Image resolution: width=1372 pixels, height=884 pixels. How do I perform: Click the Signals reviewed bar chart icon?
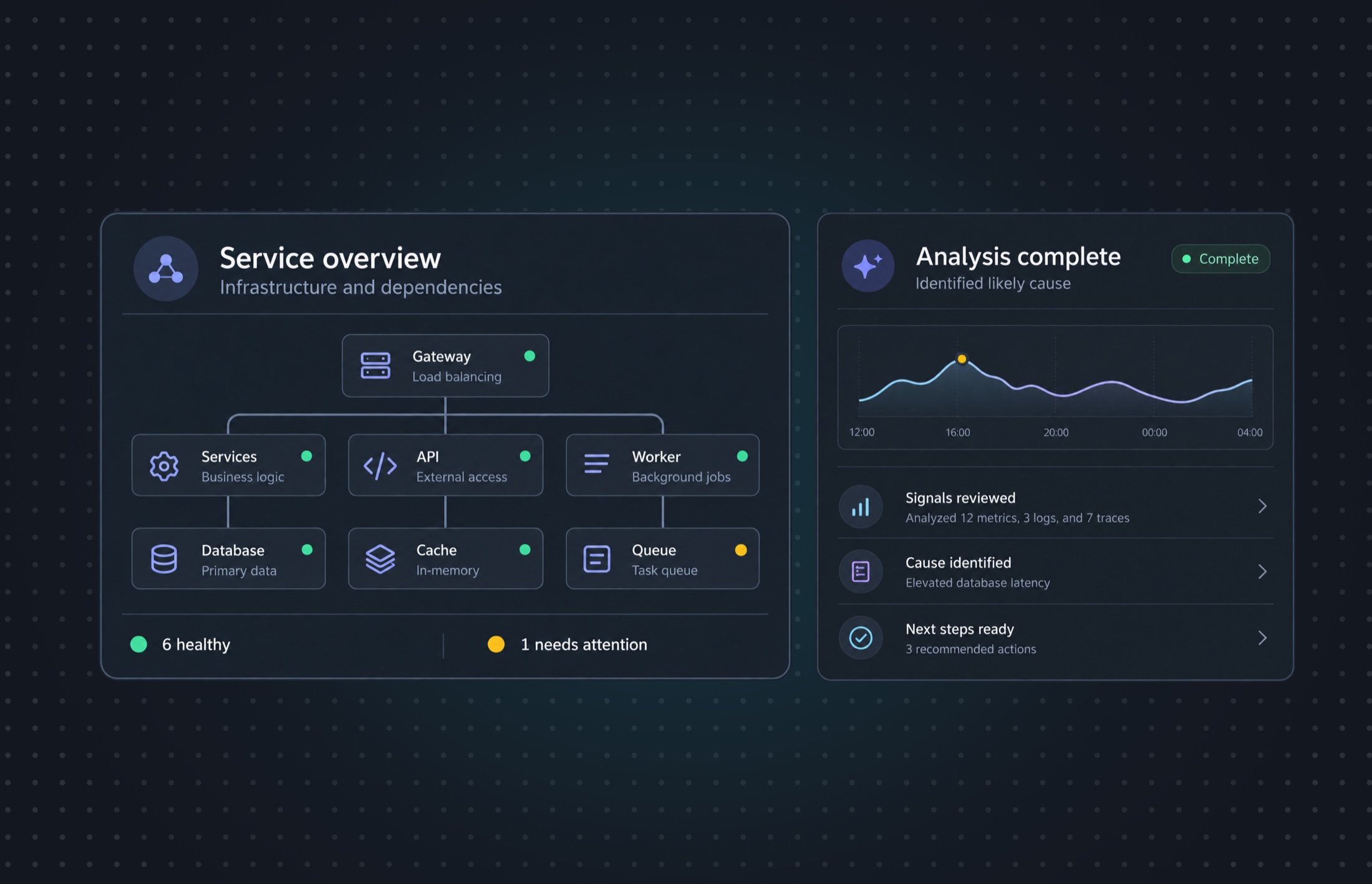click(x=861, y=507)
